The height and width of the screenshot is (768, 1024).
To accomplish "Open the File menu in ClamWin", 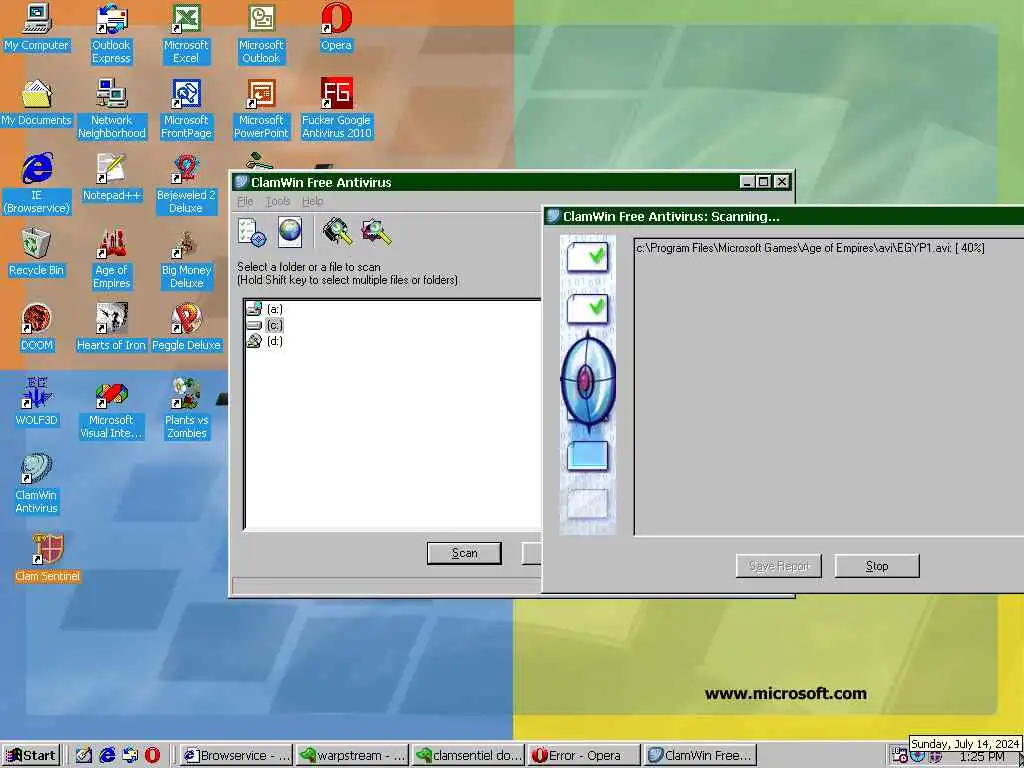I will pyautogui.click(x=245, y=201).
